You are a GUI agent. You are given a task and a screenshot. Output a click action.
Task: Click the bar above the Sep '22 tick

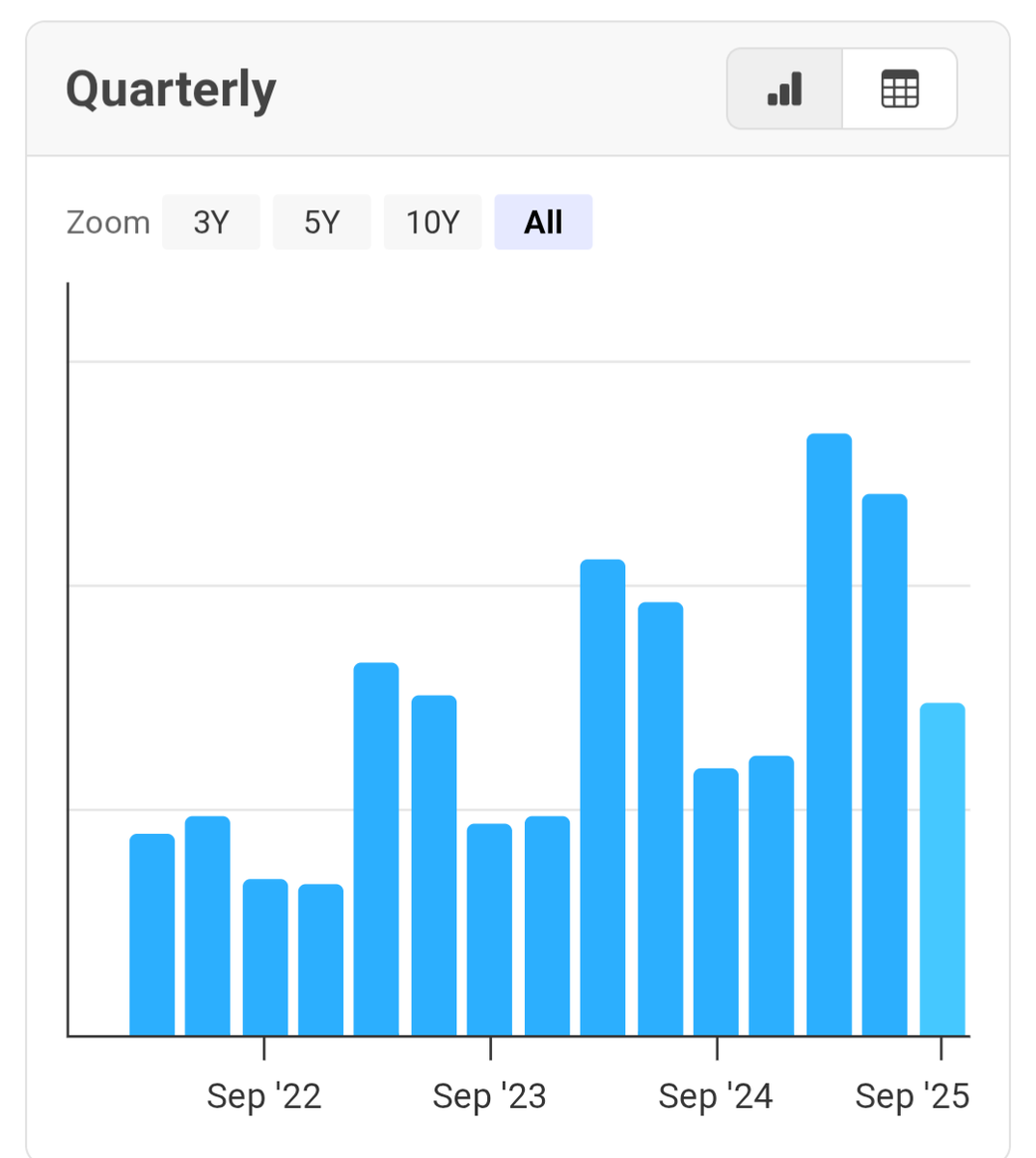[x=265, y=957]
